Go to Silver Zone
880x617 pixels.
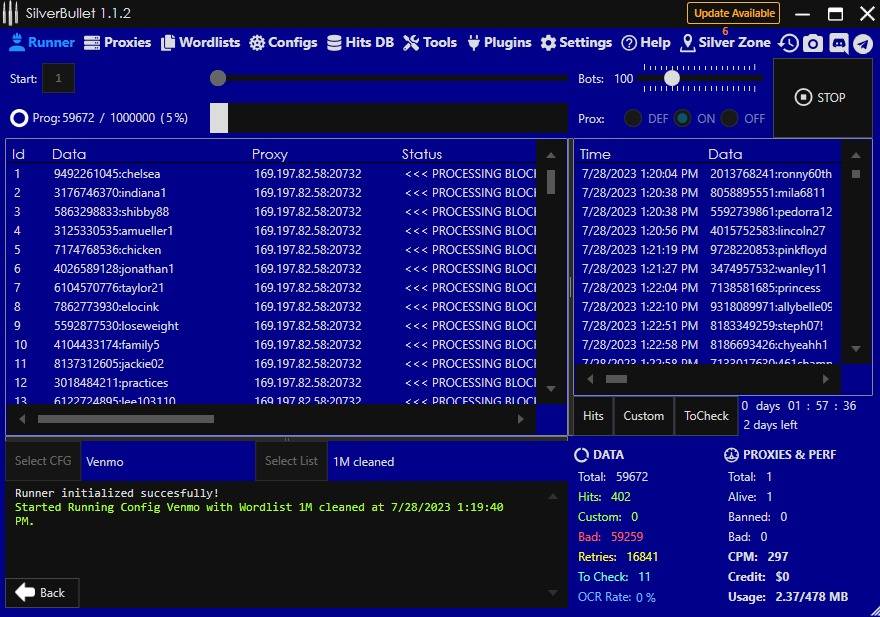point(725,43)
